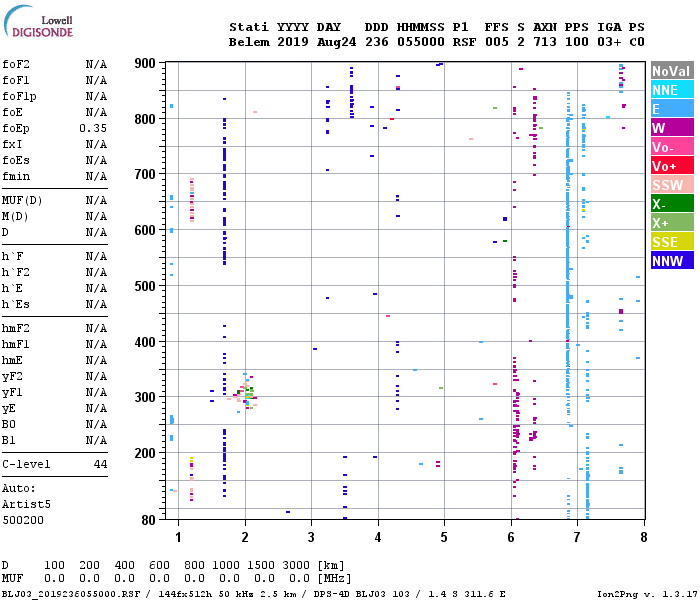This screenshot has height=600, width=700.
Task: Click the h`F parameter label
Action: 12,256
